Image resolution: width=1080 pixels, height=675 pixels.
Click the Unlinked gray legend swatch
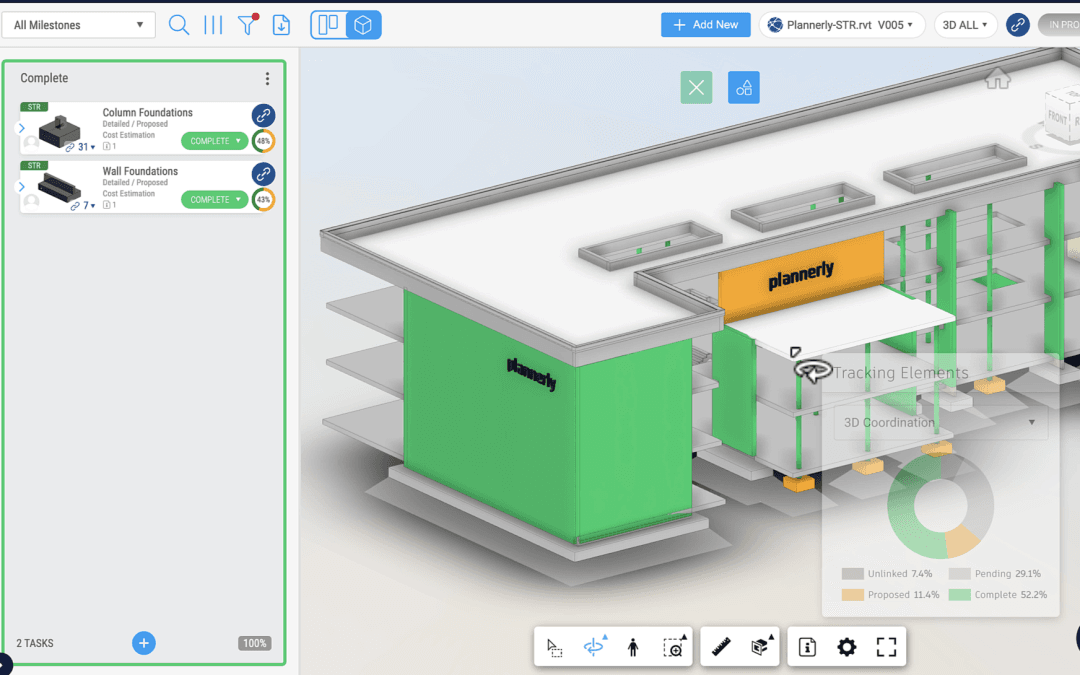[x=852, y=574]
